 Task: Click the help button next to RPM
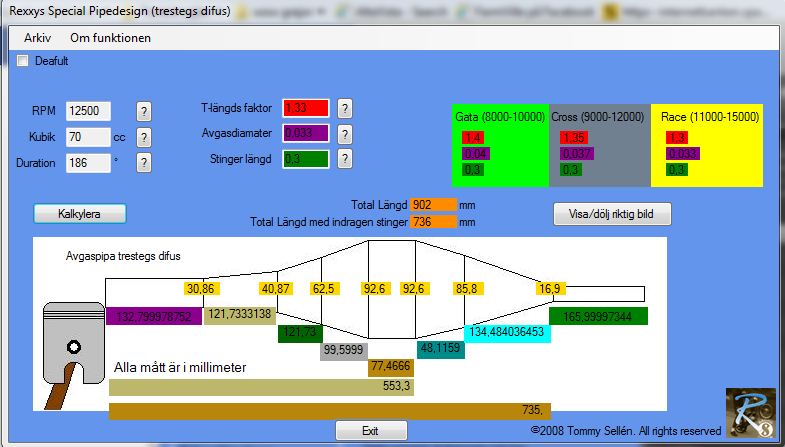pyautogui.click(x=144, y=111)
